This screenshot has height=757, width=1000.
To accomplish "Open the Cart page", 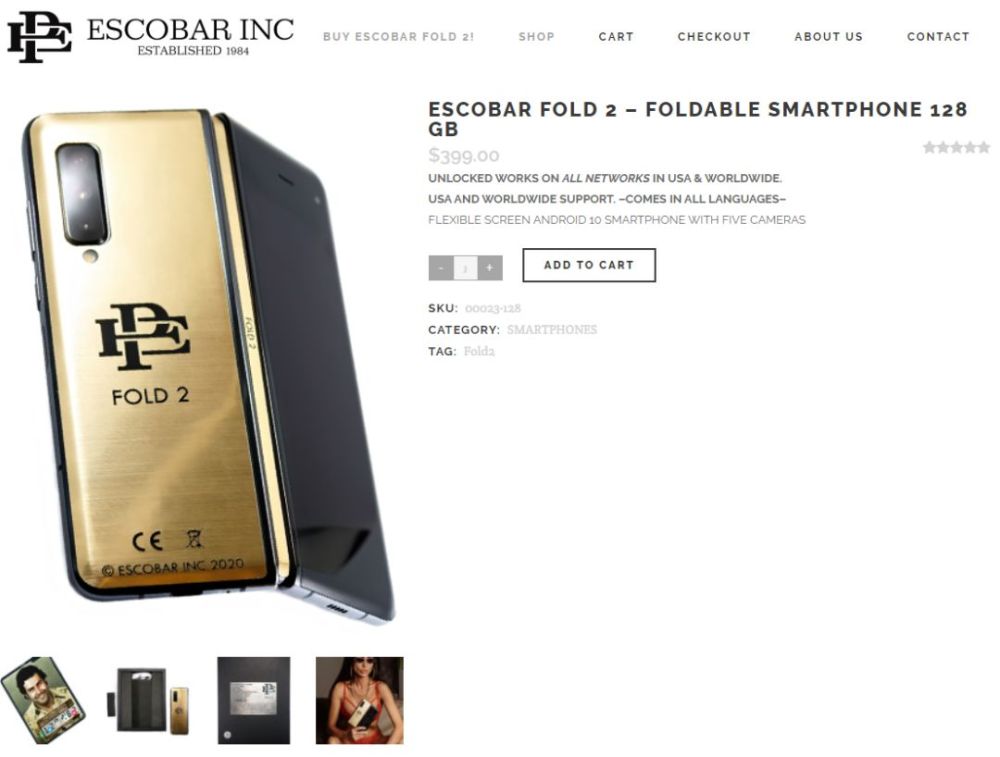I will tap(616, 37).
